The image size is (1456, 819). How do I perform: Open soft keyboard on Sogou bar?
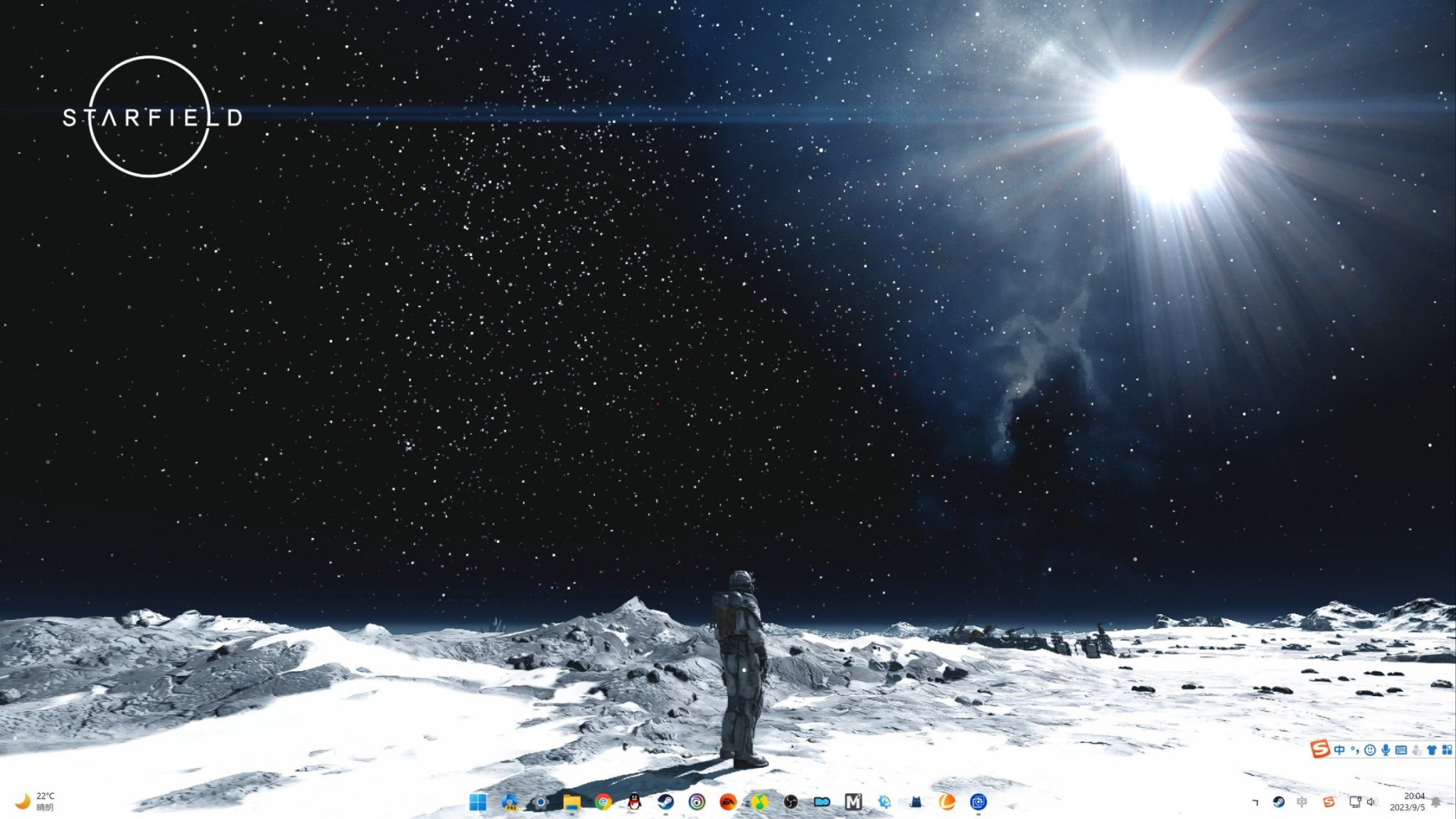coord(1401,750)
